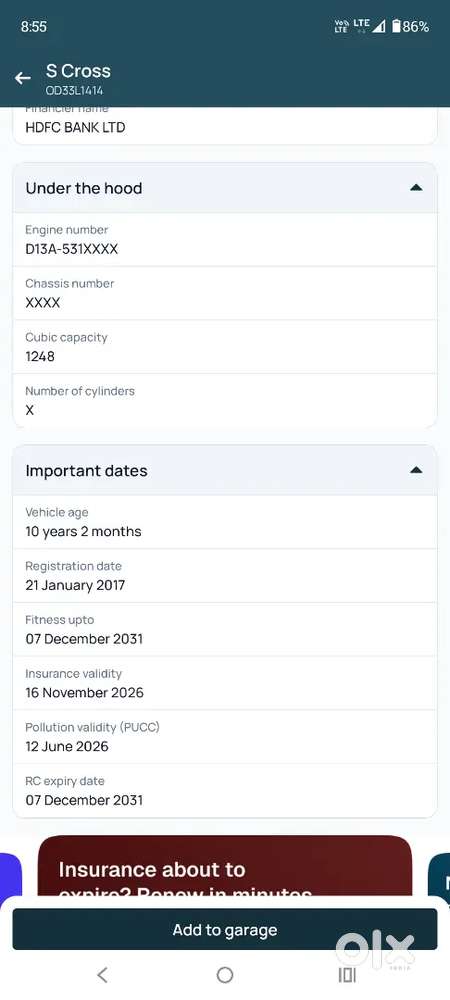Tap the Insurance validity 16 November 2026 row
450x1000 pixels.
pyautogui.click(x=225, y=683)
